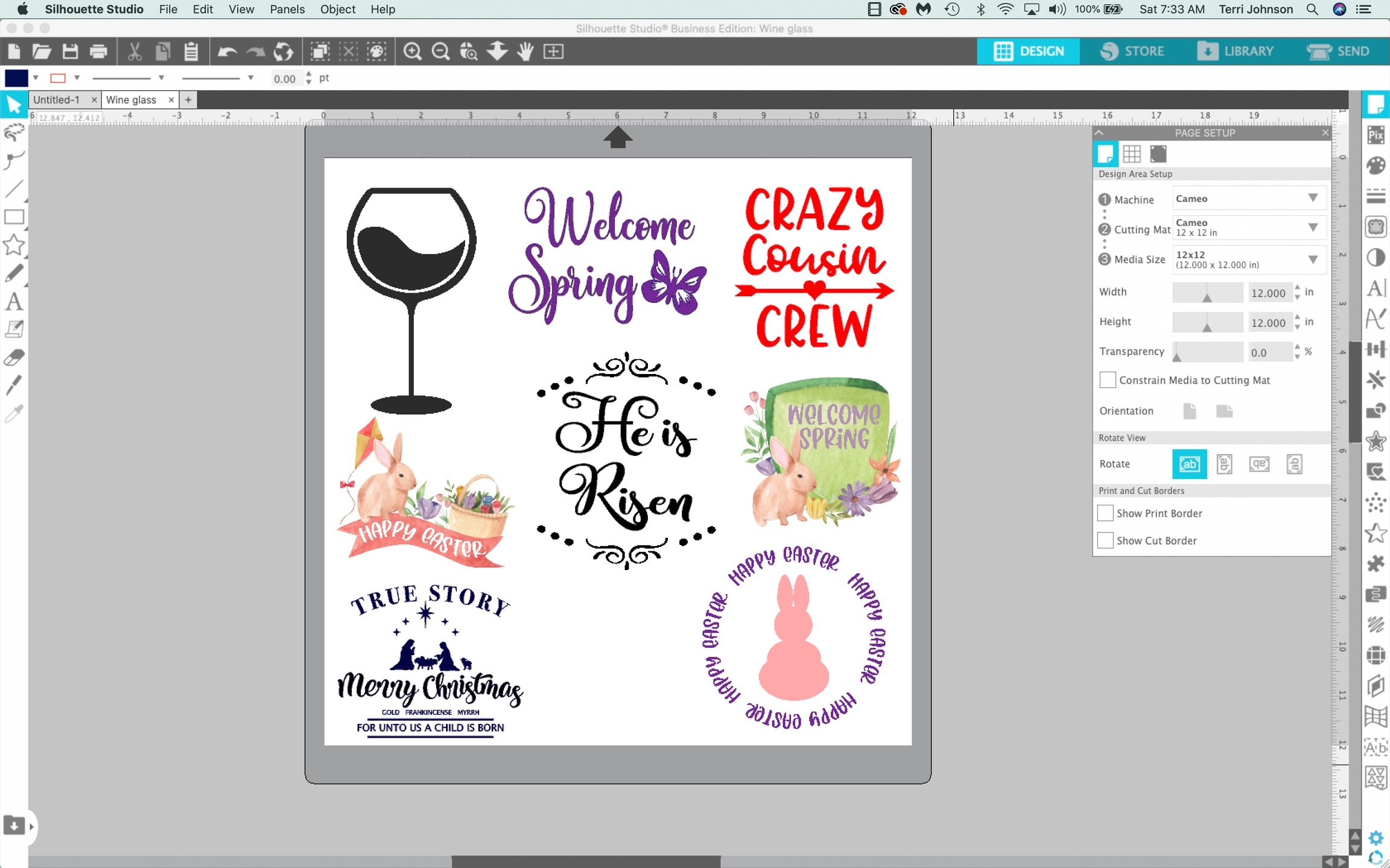This screenshot has height=868, width=1390.
Task: Click the Transparency slider
Action: pos(1207,352)
